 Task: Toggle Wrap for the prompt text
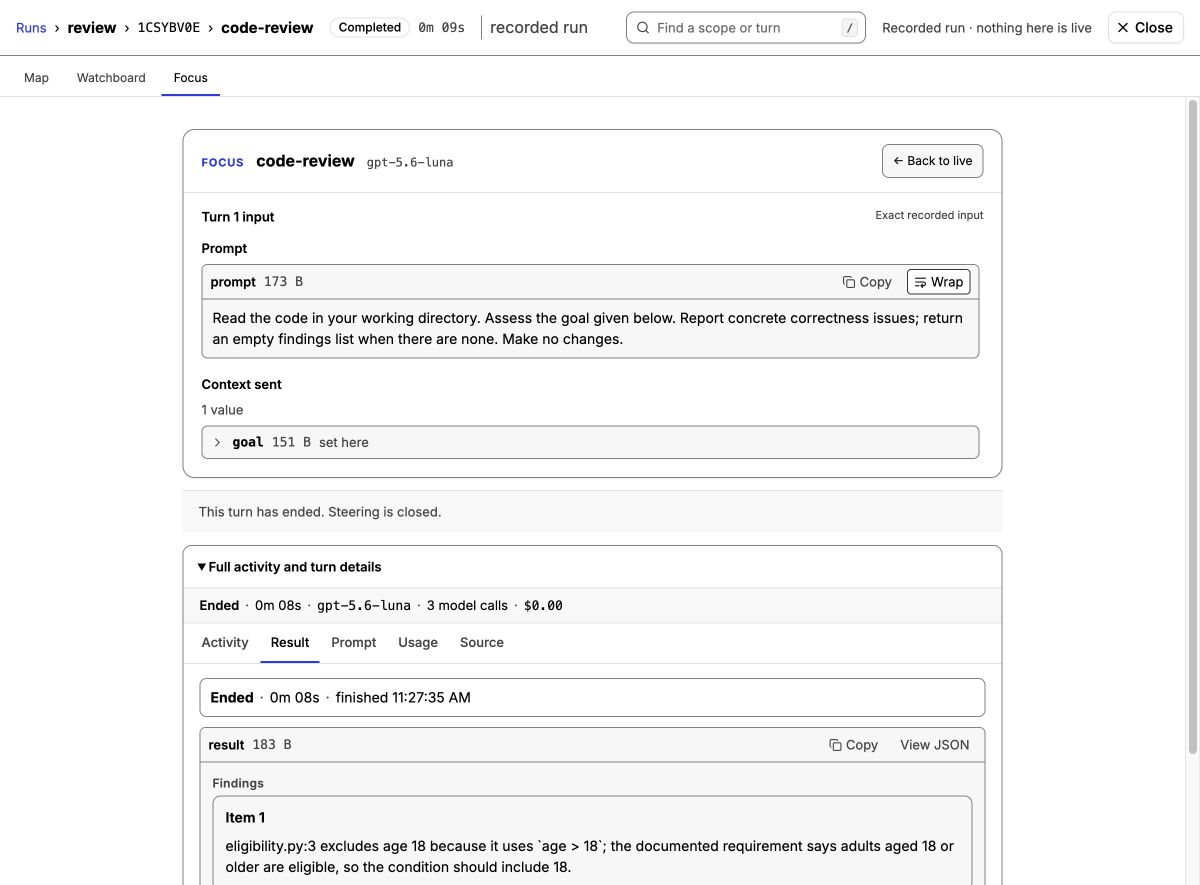coord(938,282)
